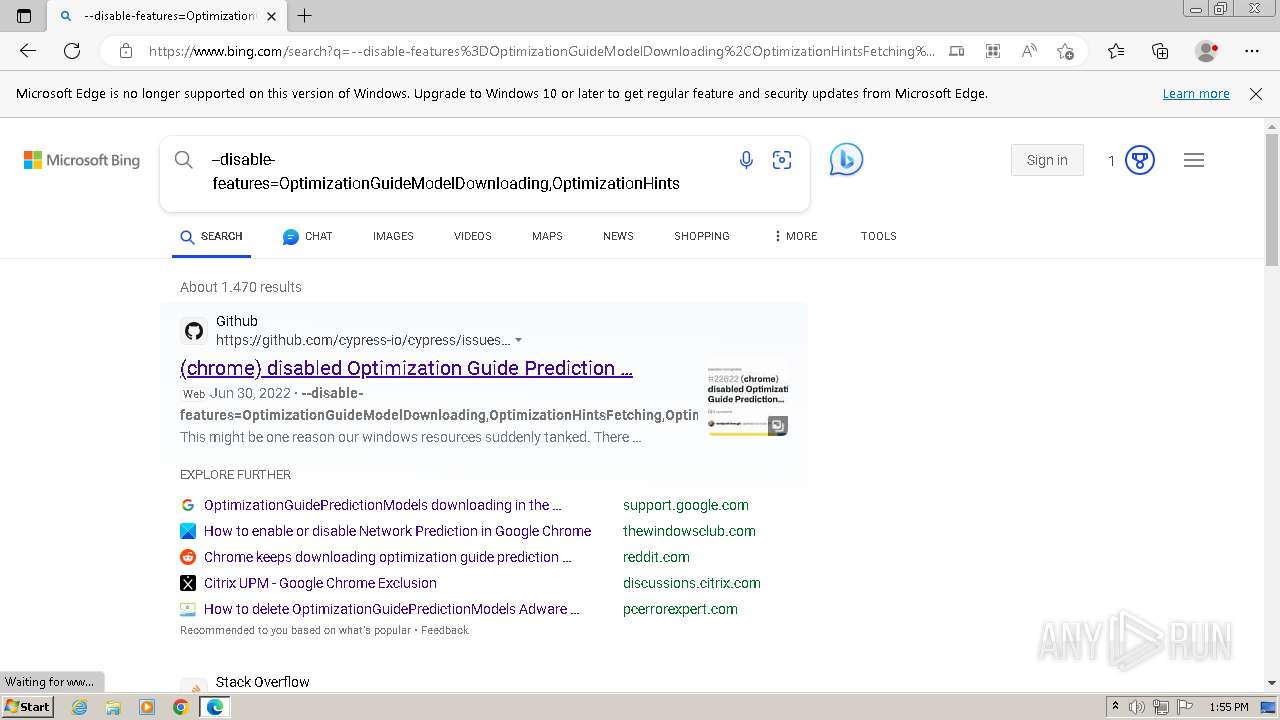Viewport: 1280px width, 720px height.
Task: Add this page to favorites star icon
Action: coord(1066,51)
